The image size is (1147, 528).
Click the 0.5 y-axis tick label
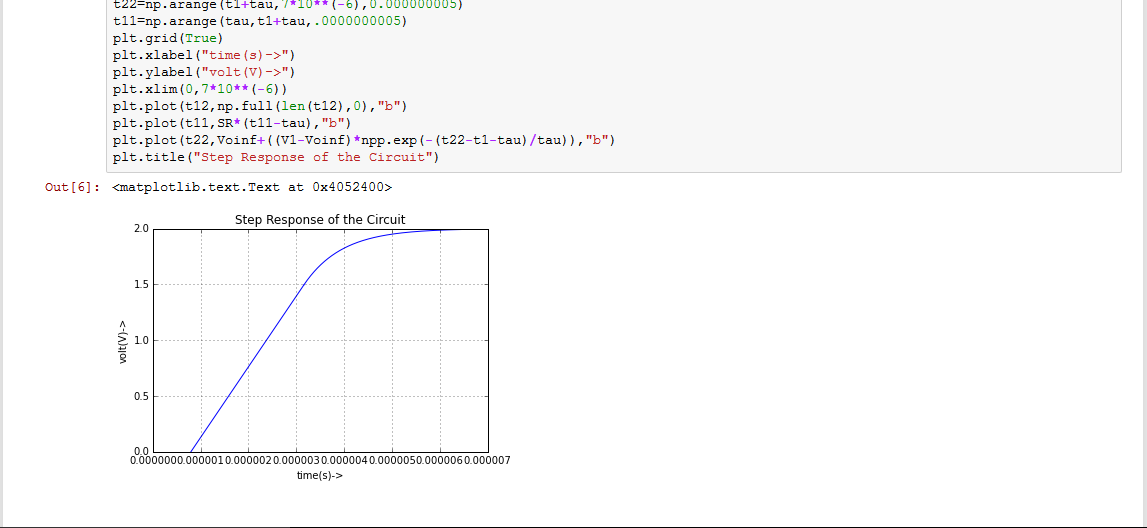pyautogui.click(x=142, y=397)
